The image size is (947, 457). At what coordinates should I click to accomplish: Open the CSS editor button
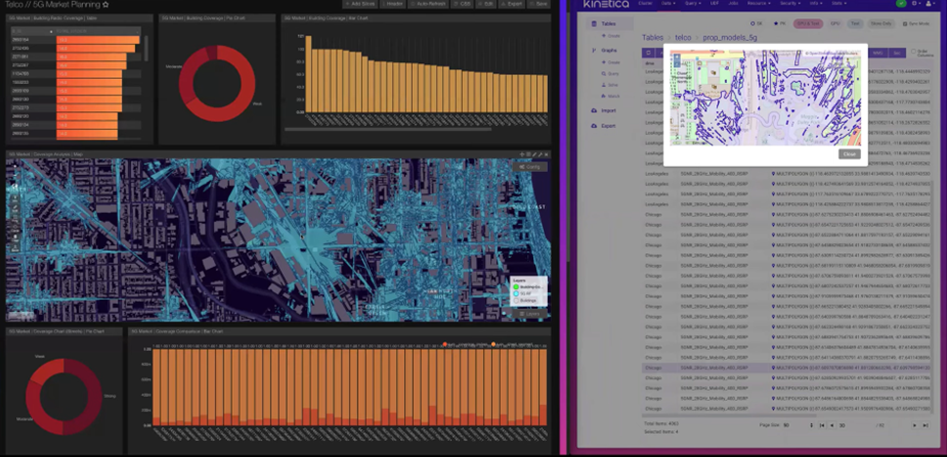tap(462, 4)
